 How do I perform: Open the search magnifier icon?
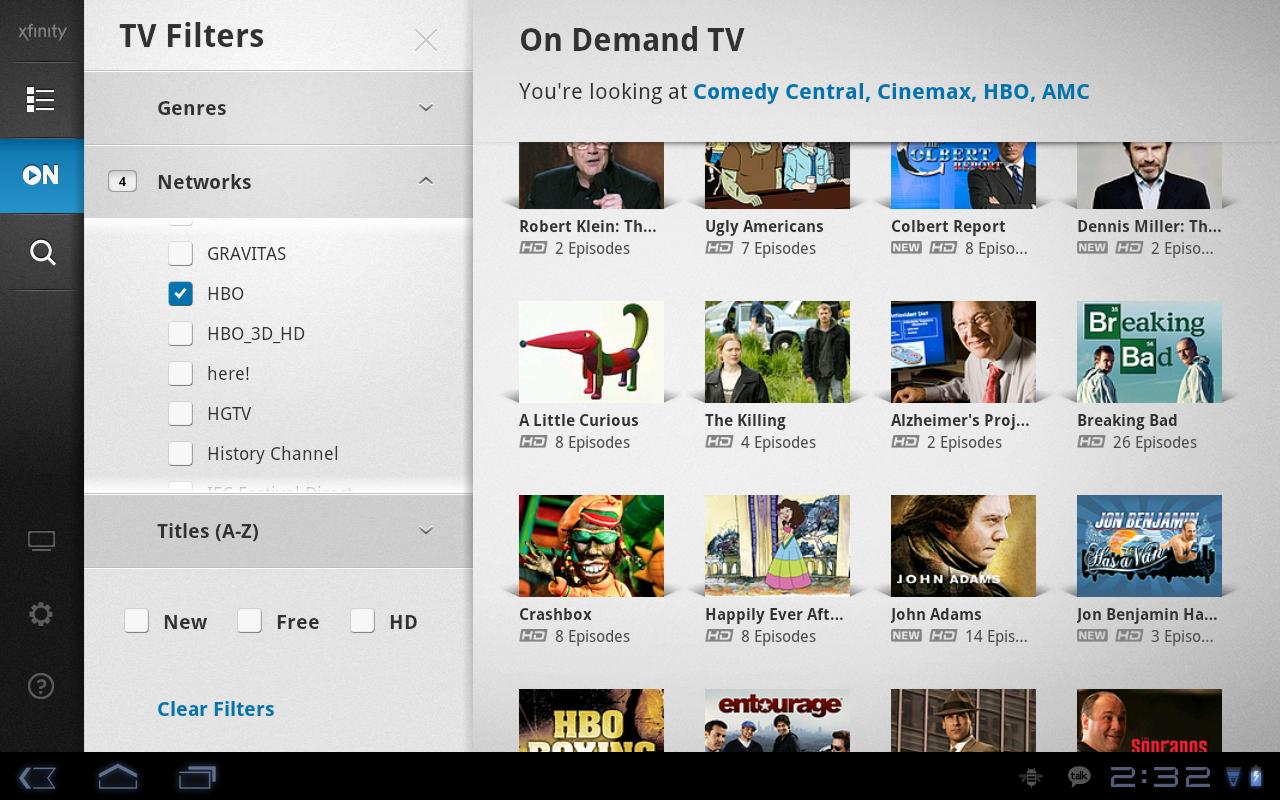pyautogui.click(x=42, y=252)
